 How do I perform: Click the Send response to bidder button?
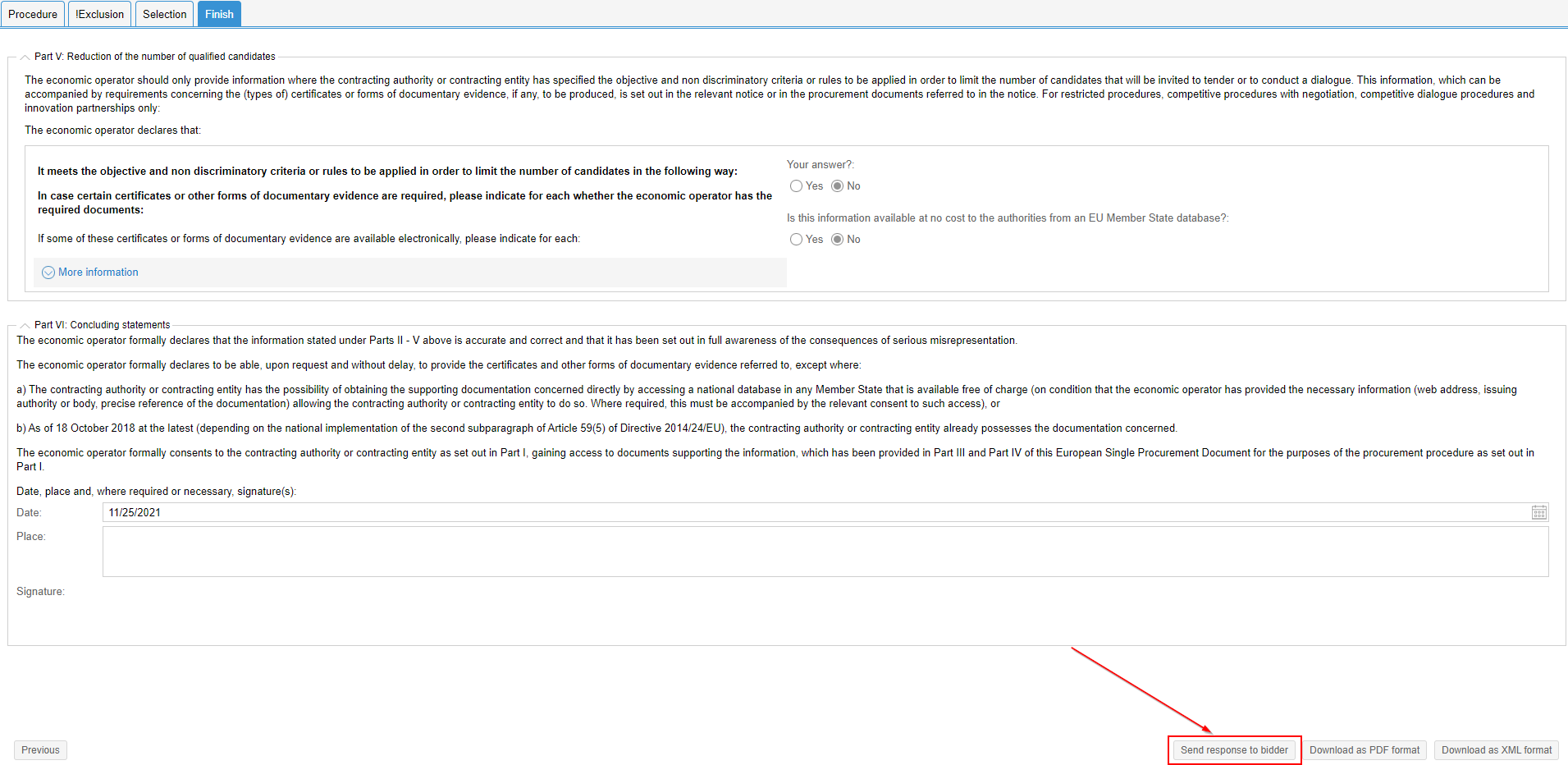tap(1234, 750)
